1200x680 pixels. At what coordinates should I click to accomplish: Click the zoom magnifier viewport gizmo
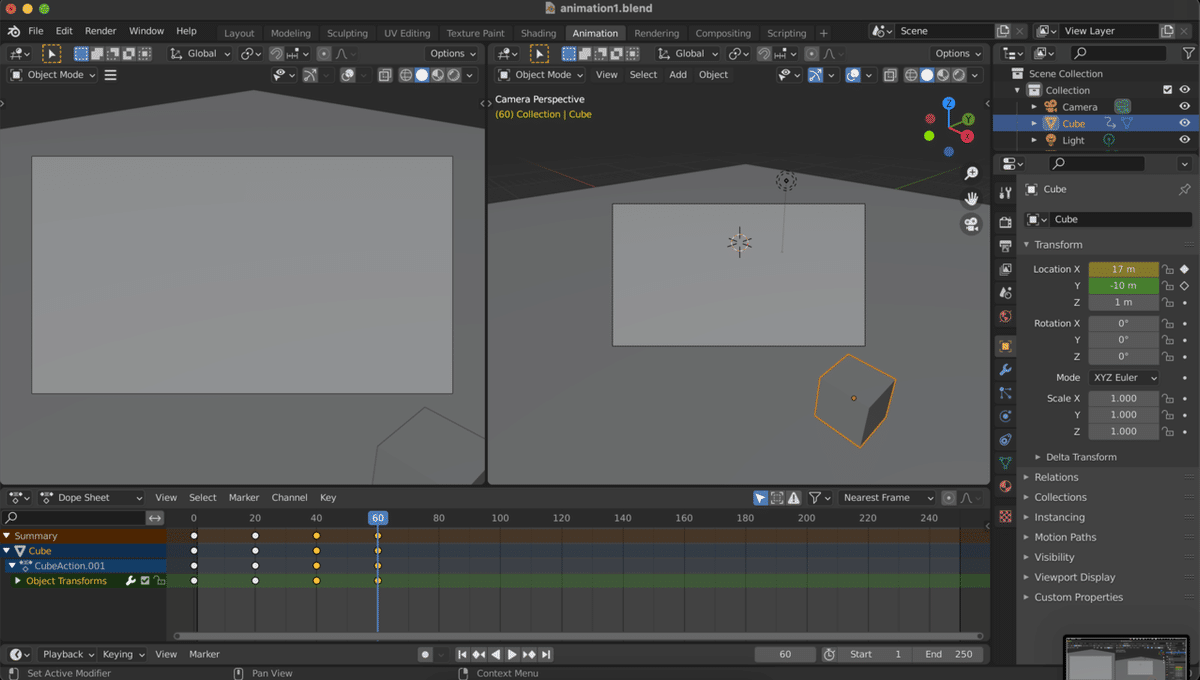coord(970,174)
